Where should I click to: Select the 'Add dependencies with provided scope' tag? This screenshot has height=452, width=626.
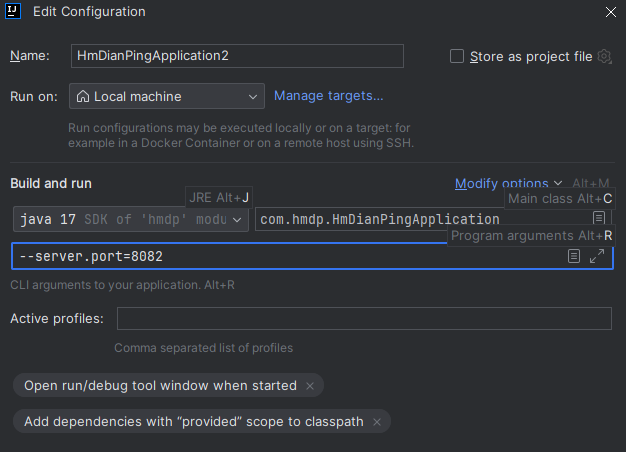[x=193, y=422]
